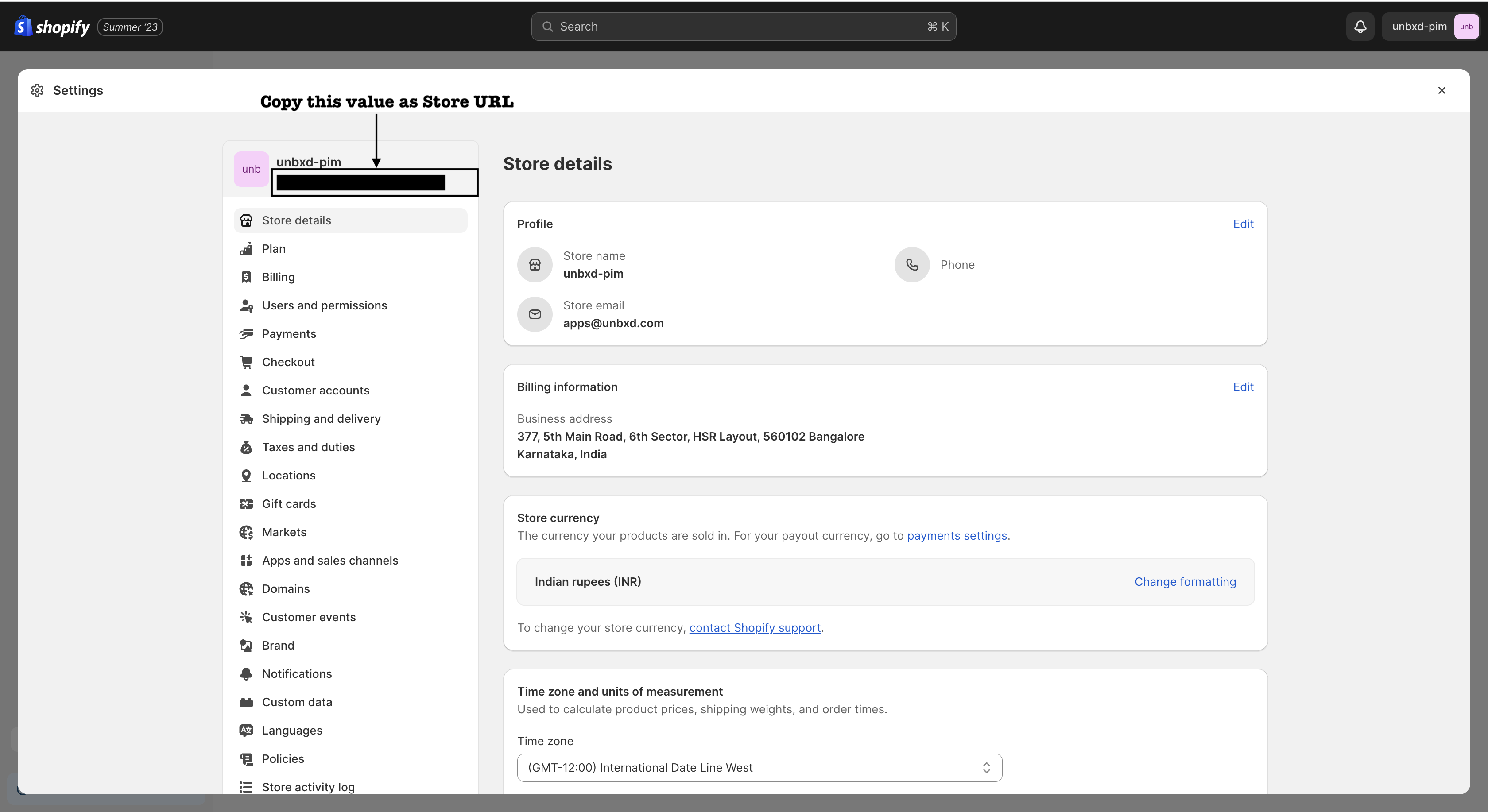This screenshot has height=812, width=1488.
Task: Click the Apps and sales channels icon
Action: coord(246,560)
